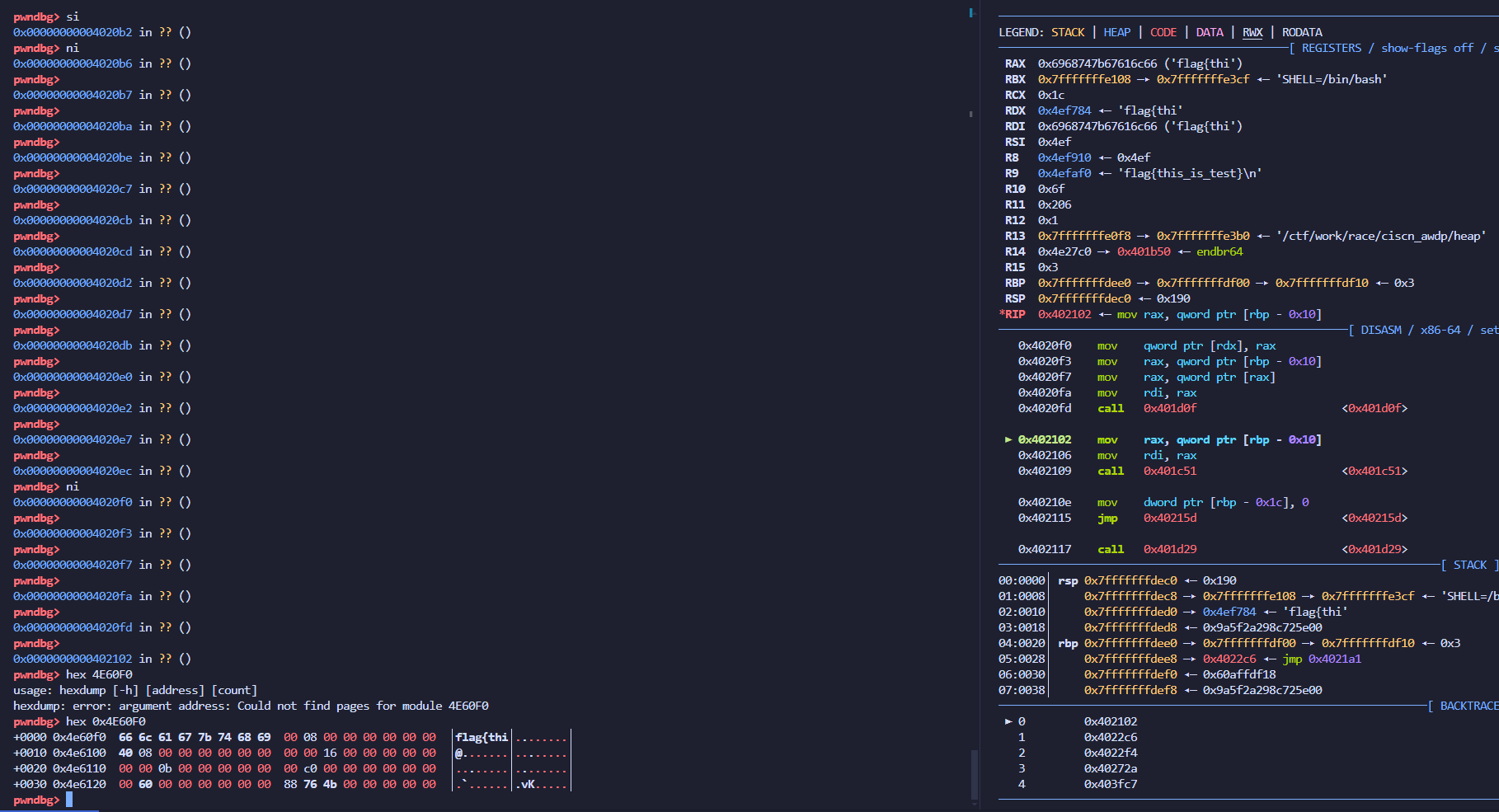Click the R11 register label
Viewport: 1499px width, 812px height.
coord(1015,204)
